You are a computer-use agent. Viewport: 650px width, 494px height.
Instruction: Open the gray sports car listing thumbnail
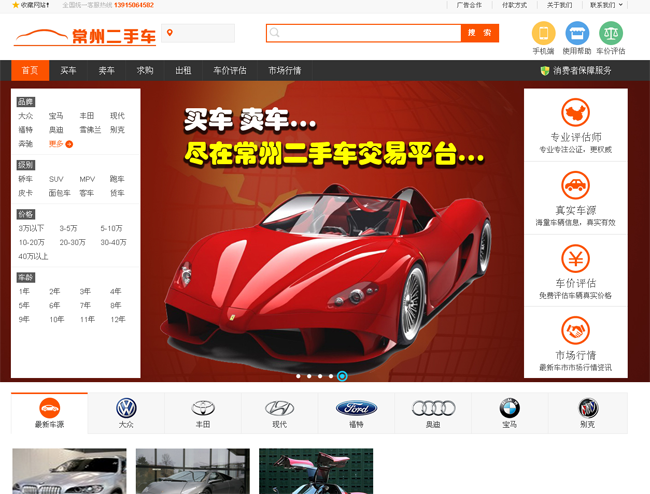point(193,471)
